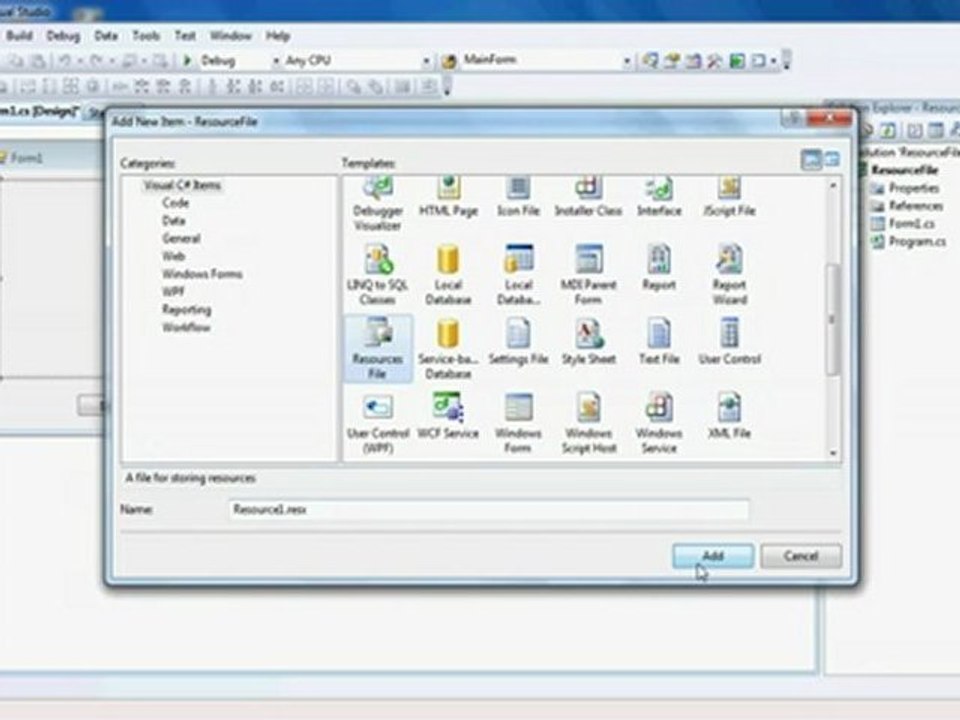
Task: Click the Add button
Action: click(x=713, y=556)
